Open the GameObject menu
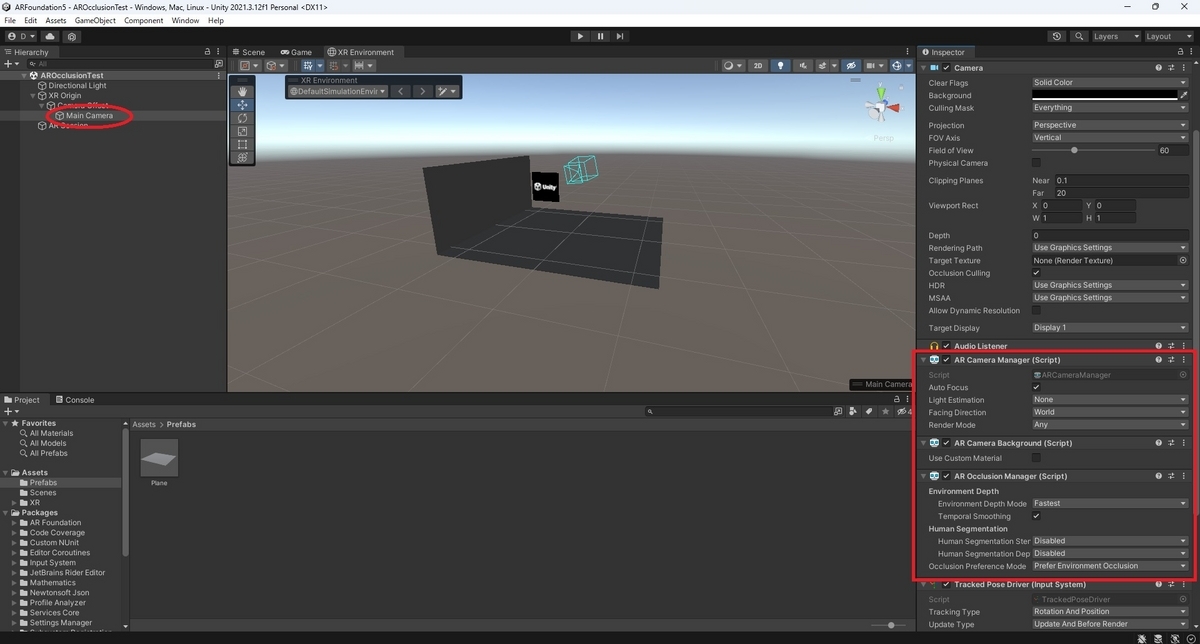Screen dimensions: 1200x644 tap(95, 20)
